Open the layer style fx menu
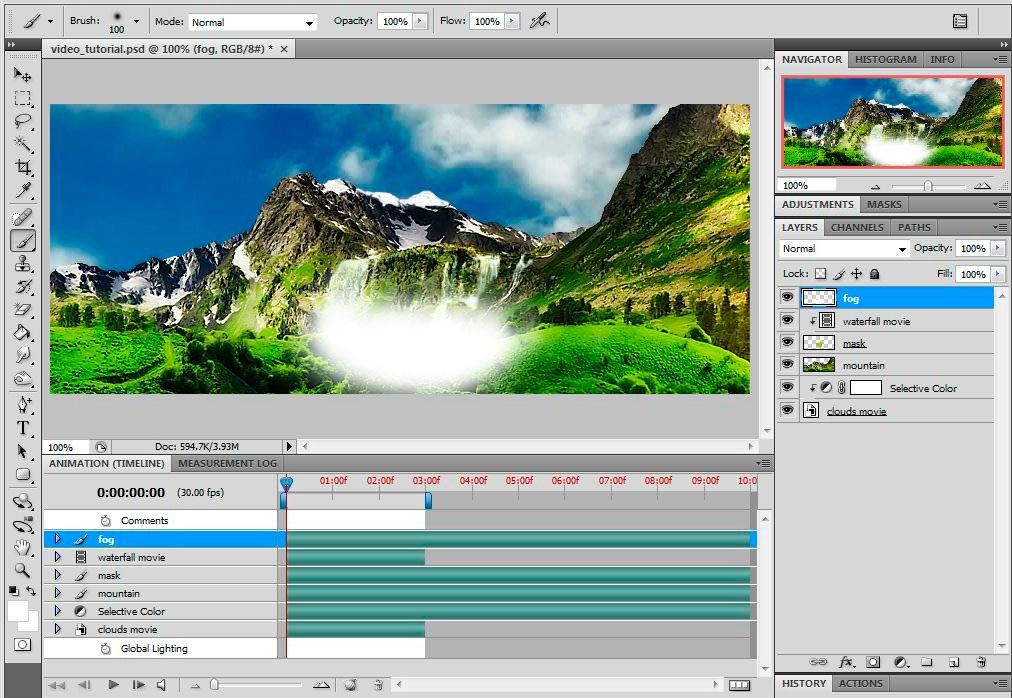Image resolution: width=1012 pixels, height=698 pixels. 846,662
